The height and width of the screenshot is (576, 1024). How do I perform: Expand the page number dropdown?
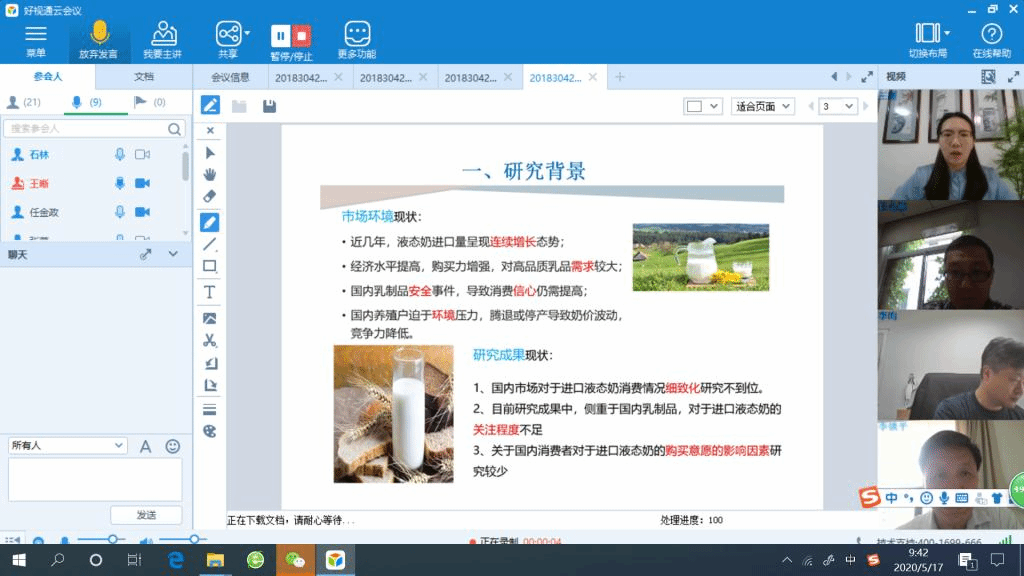tap(838, 106)
